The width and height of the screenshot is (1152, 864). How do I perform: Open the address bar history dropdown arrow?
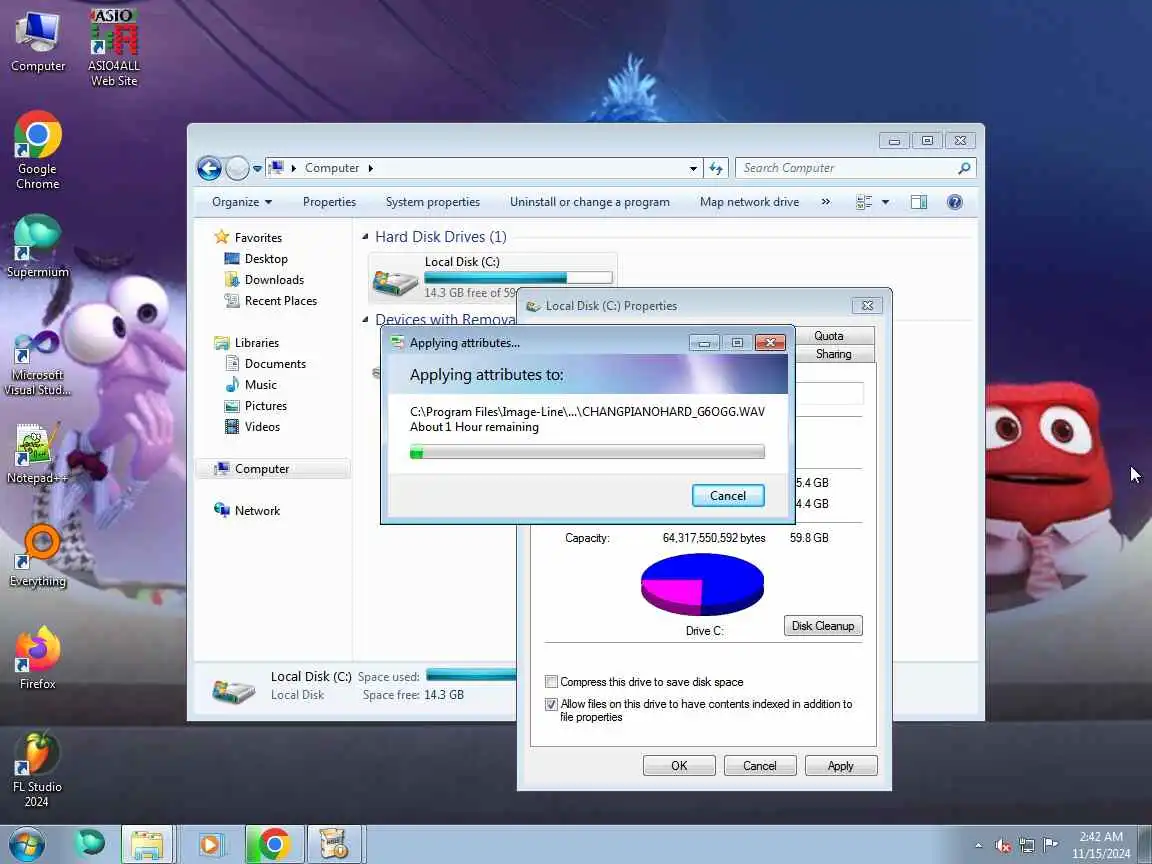pos(693,168)
